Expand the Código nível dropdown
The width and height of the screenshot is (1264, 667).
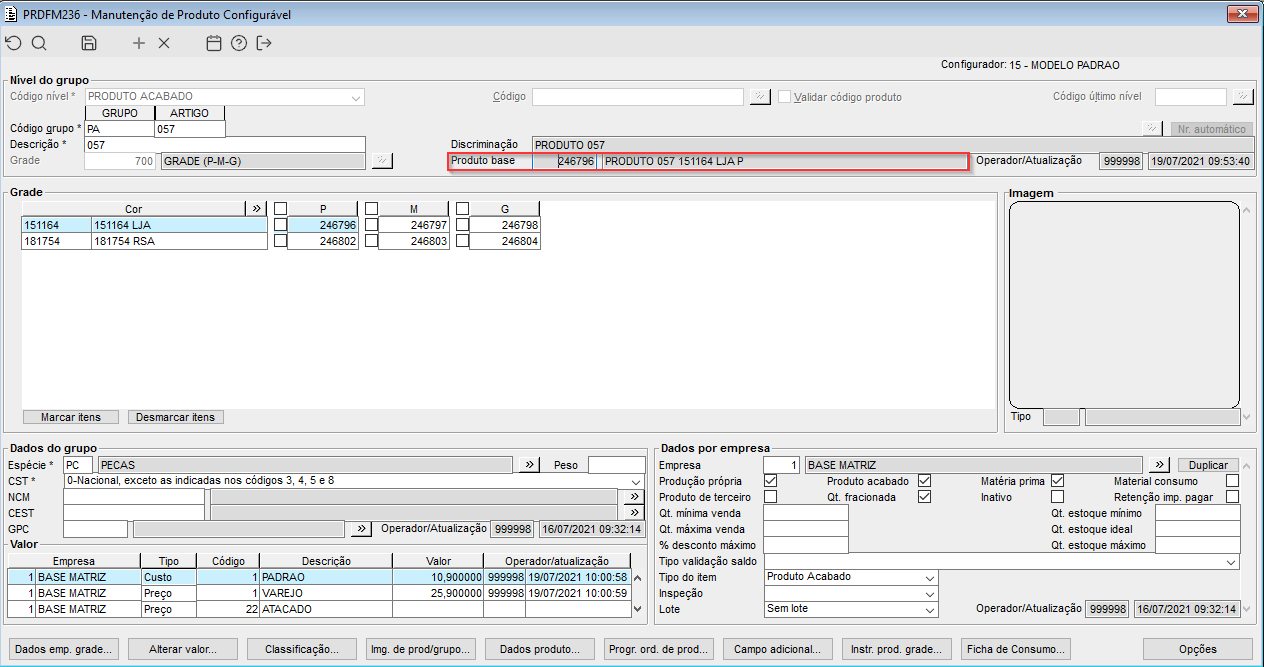point(356,97)
